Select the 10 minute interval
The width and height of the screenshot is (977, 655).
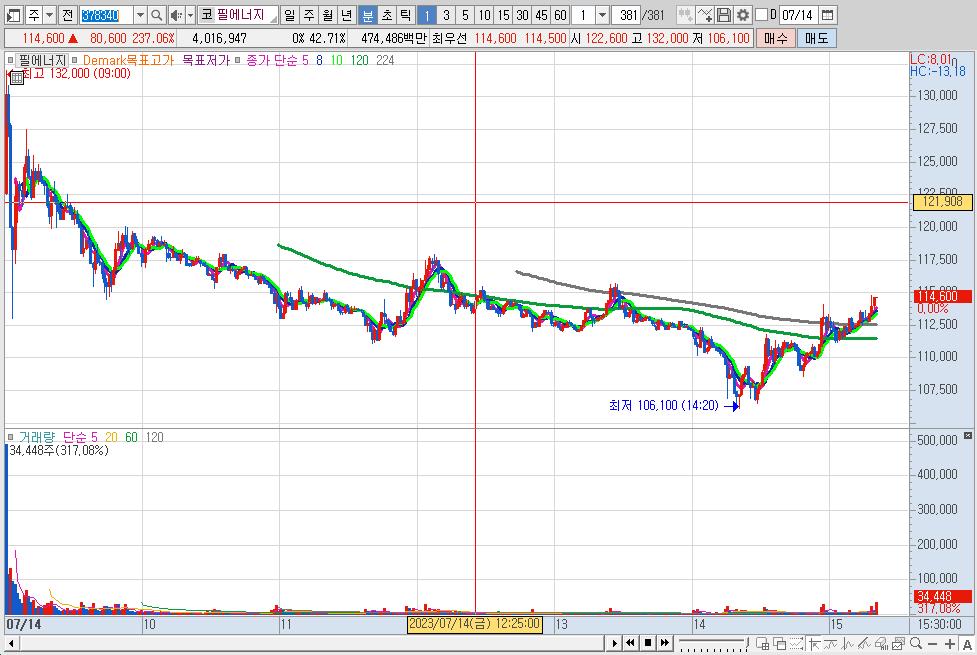pos(484,15)
